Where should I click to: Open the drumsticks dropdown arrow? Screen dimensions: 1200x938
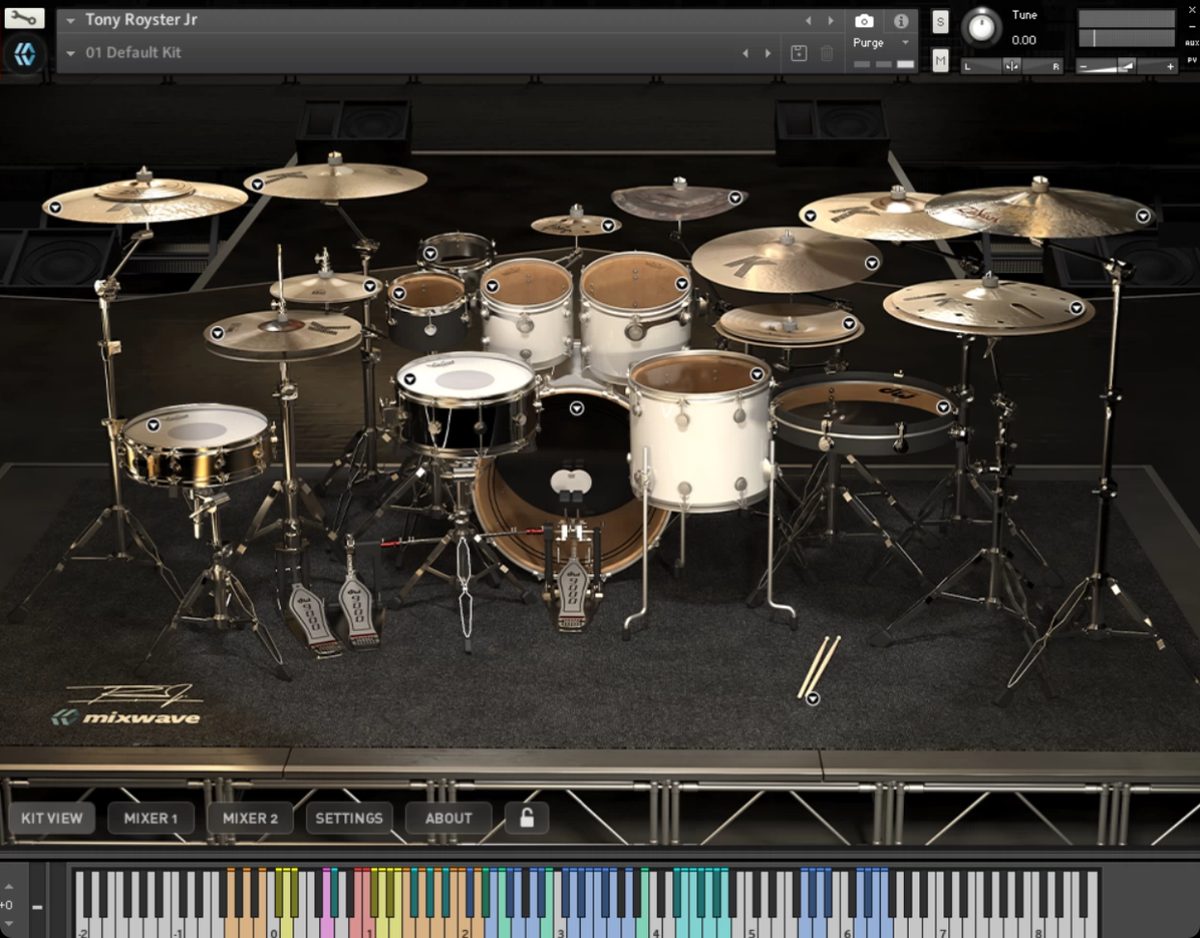813,698
